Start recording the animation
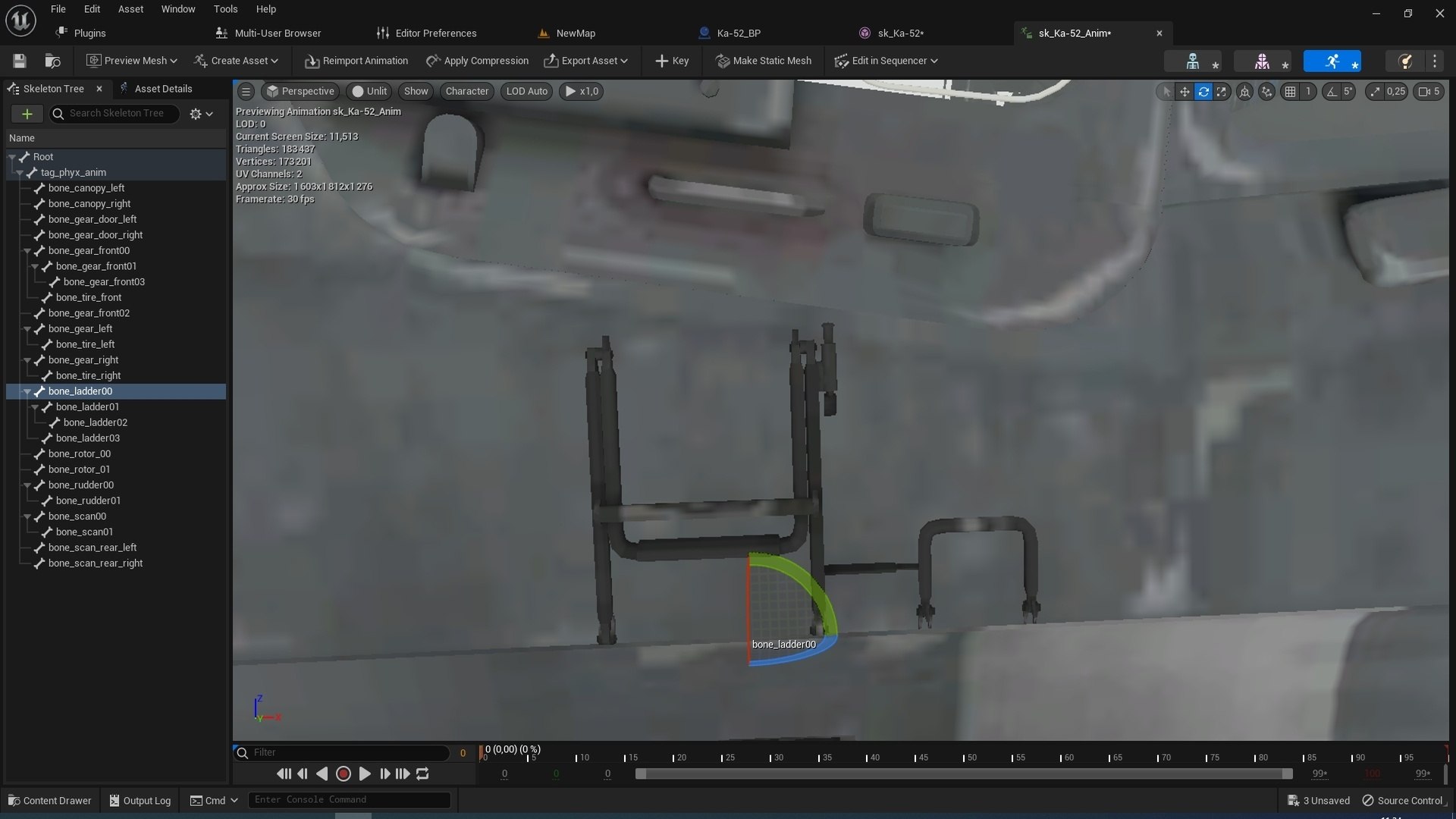This screenshot has height=819, width=1456. coord(343,774)
